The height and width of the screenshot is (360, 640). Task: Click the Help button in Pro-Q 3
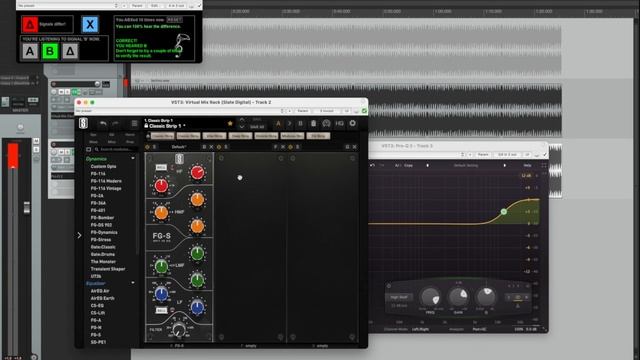click(x=527, y=166)
